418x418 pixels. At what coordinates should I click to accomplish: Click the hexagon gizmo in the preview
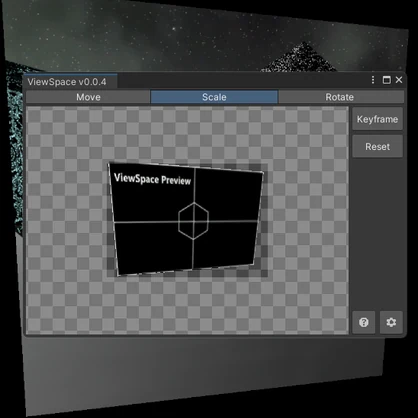point(193,221)
